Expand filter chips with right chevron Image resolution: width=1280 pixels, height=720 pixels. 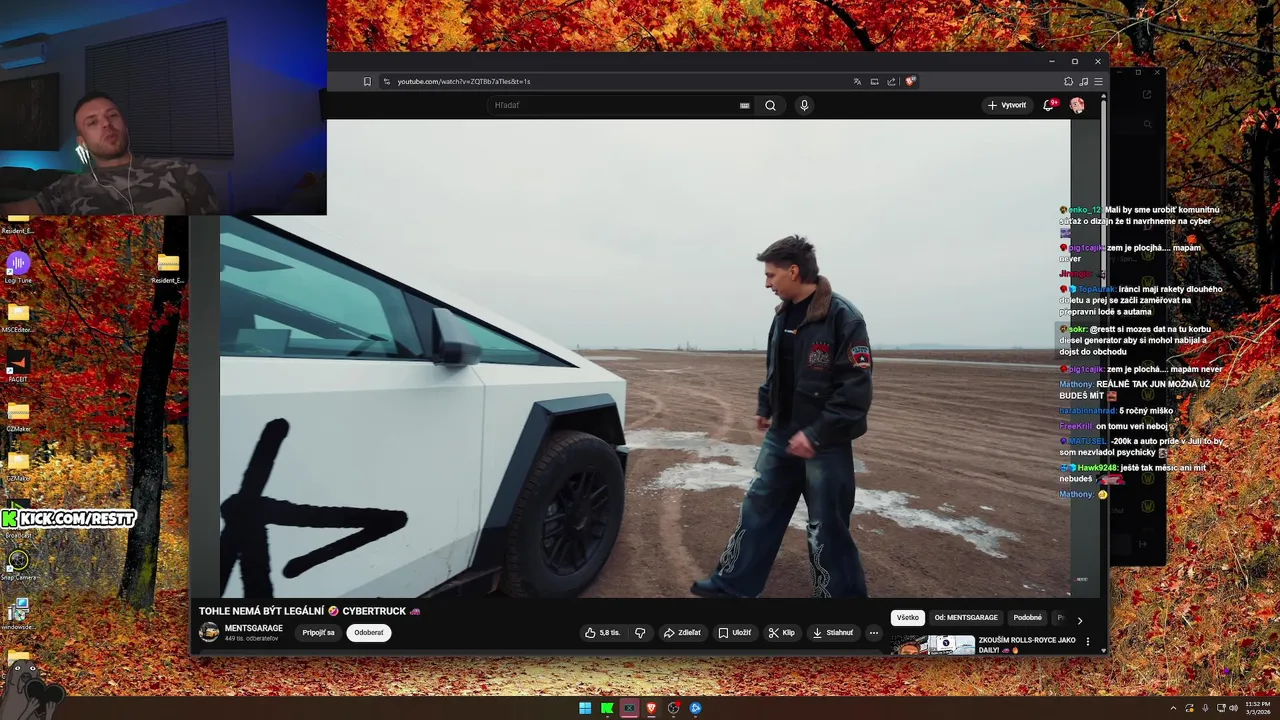1079,620
